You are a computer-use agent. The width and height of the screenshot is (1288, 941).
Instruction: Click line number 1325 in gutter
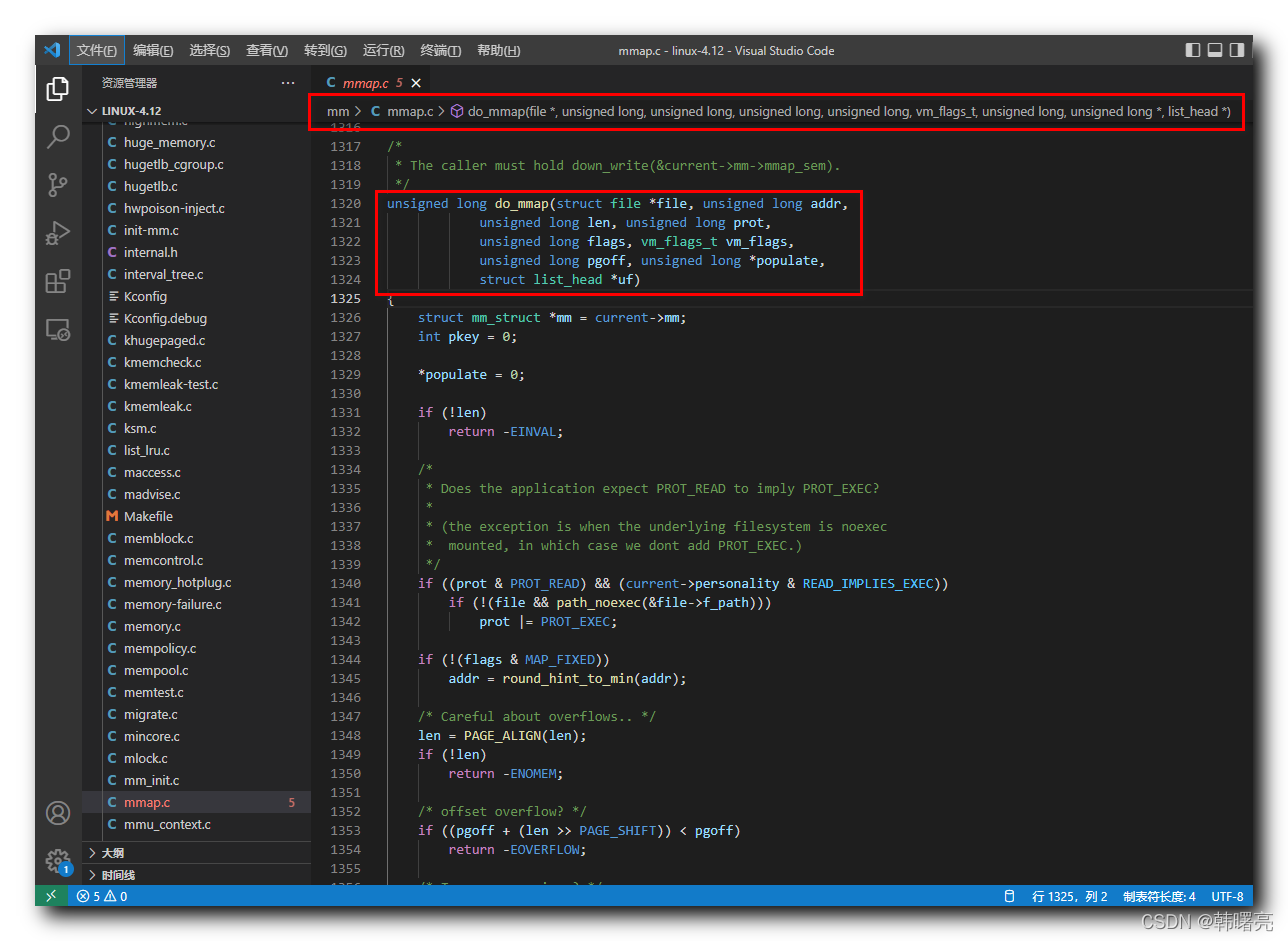pos(345,298)
